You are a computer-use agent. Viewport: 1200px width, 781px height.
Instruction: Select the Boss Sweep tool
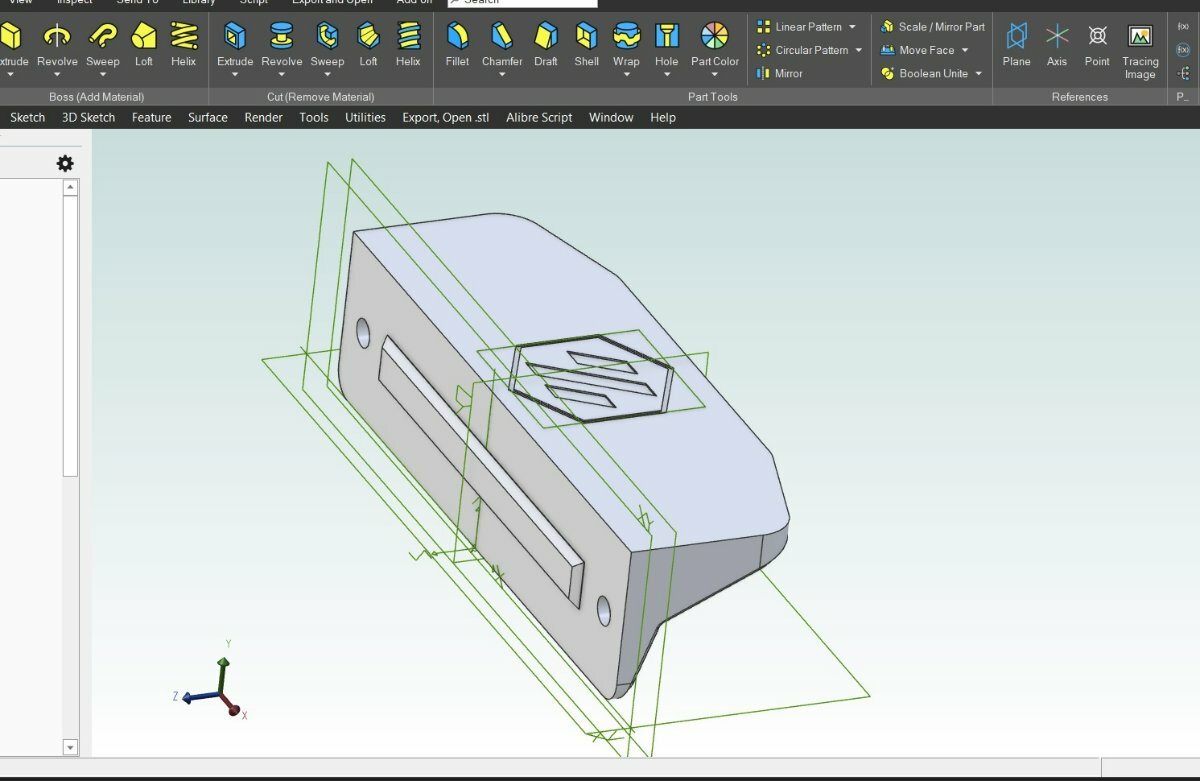[103, 44]
